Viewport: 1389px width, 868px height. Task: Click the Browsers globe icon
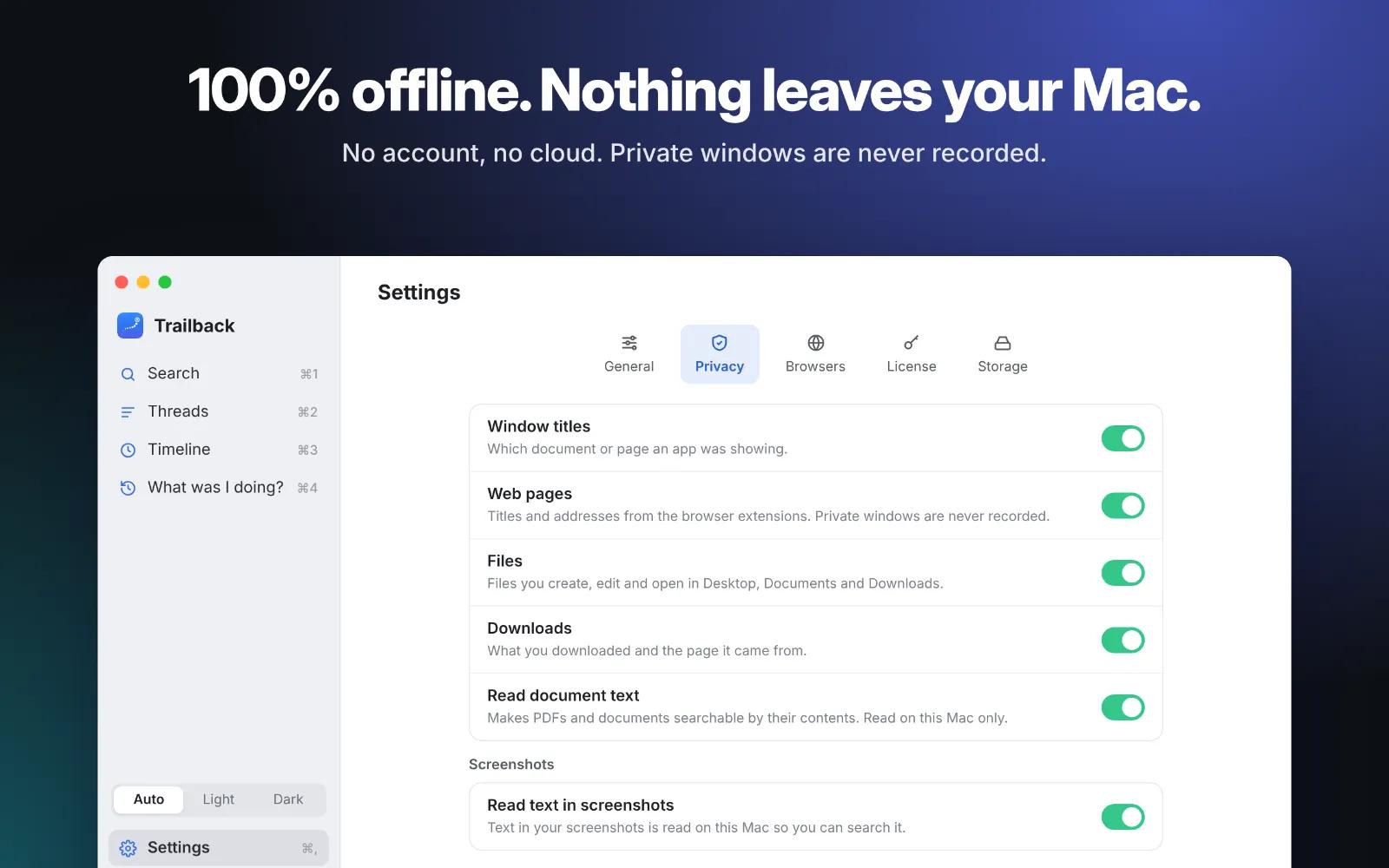816,343
